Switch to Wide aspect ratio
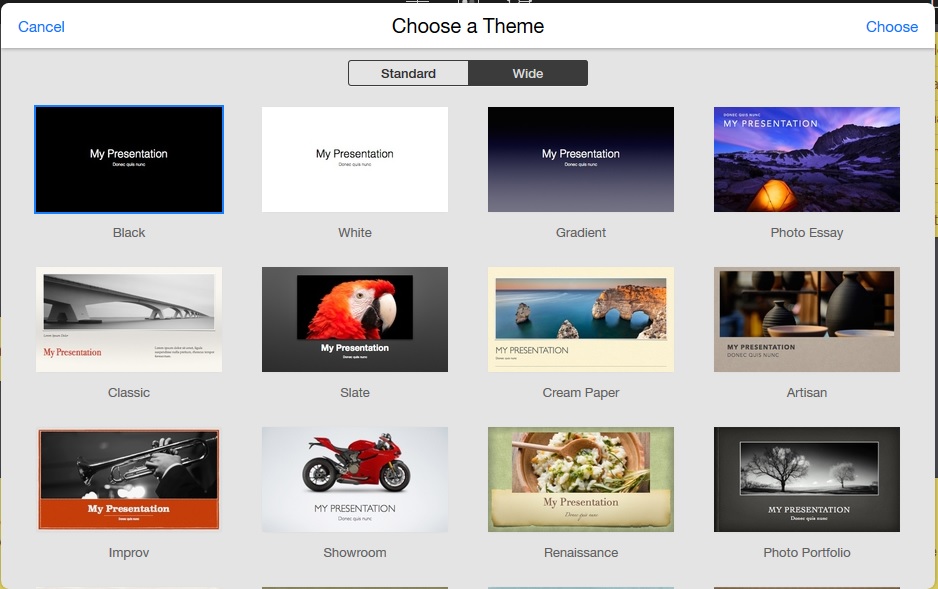Viewport: 938px width, 589px height. click(x=528, y=73)
